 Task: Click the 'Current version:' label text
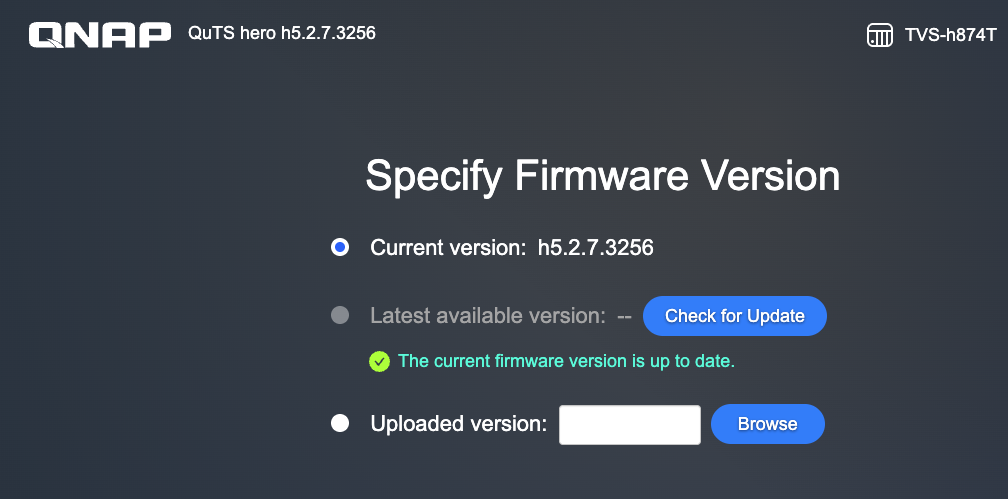coord(447,248)
